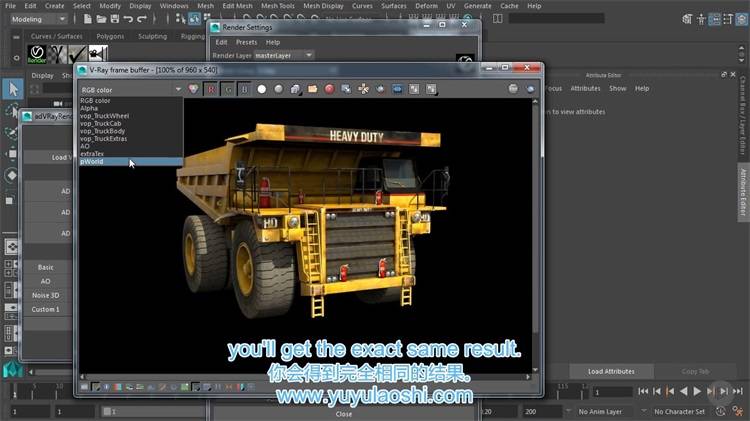Click the open image folder icon
Image resolution: width=750 pixels, height=421 pixels.
pyautogui.click(x=312, y=89)
